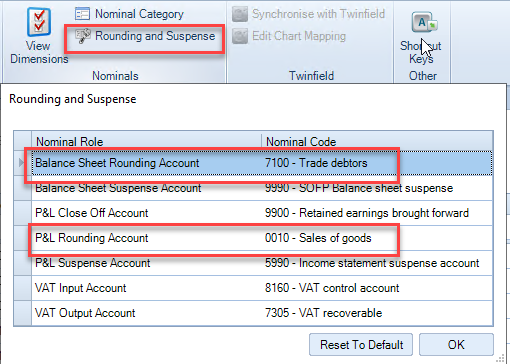This screenshot has width=510, height=364.
Task: Click the Nominals ribbon group label
Action: 115,76
